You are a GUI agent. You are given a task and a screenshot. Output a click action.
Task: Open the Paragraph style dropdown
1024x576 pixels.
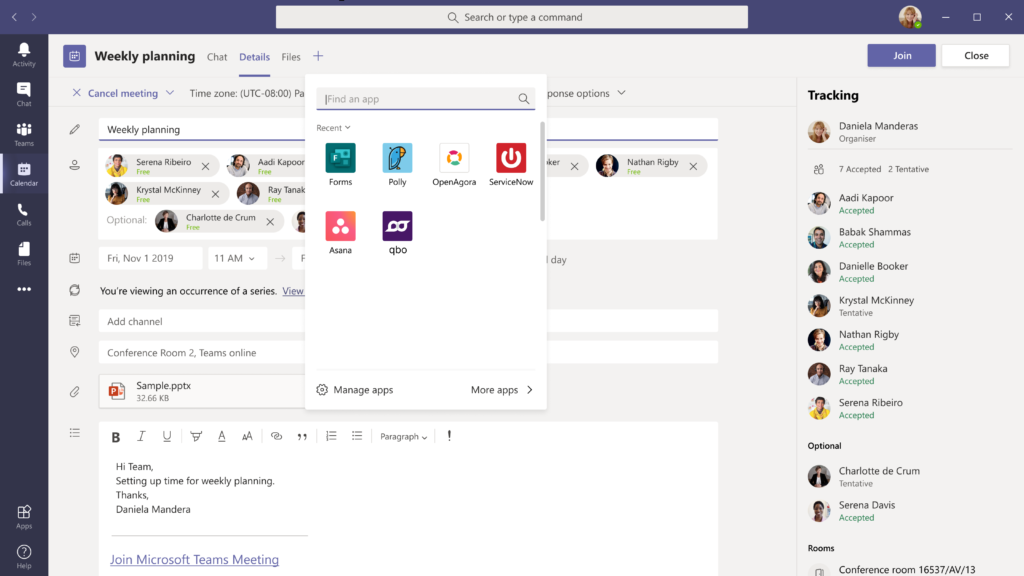(x=403, y=437)
